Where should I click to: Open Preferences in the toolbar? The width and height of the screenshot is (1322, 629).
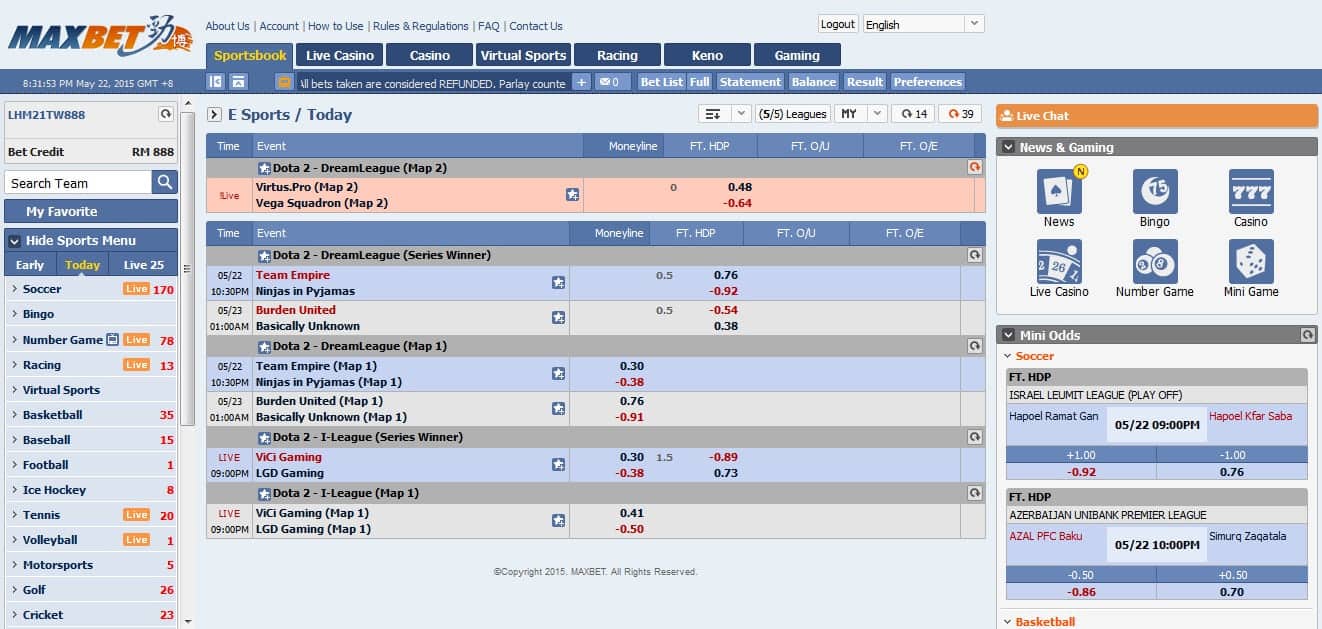click(x=928, y=82)
